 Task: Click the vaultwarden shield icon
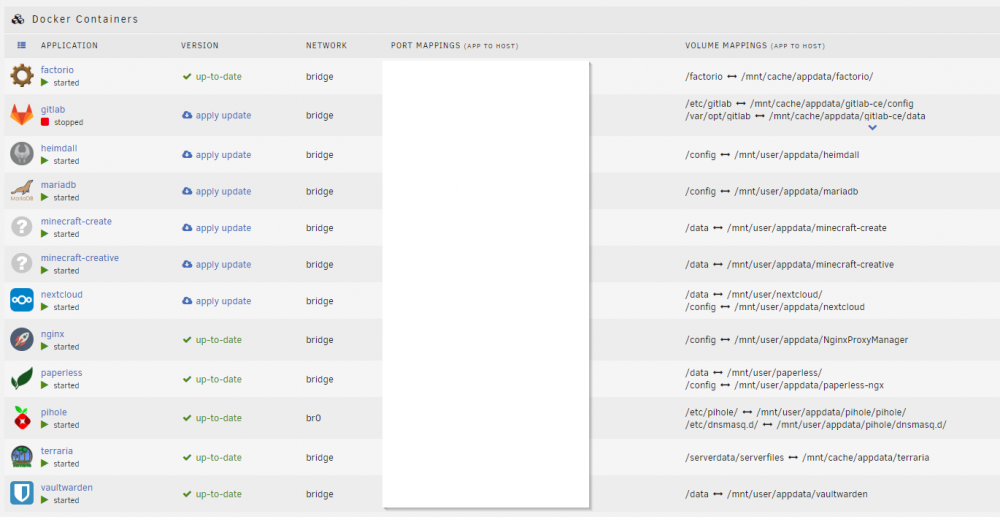pyautogui.click(x=22, y=493)
